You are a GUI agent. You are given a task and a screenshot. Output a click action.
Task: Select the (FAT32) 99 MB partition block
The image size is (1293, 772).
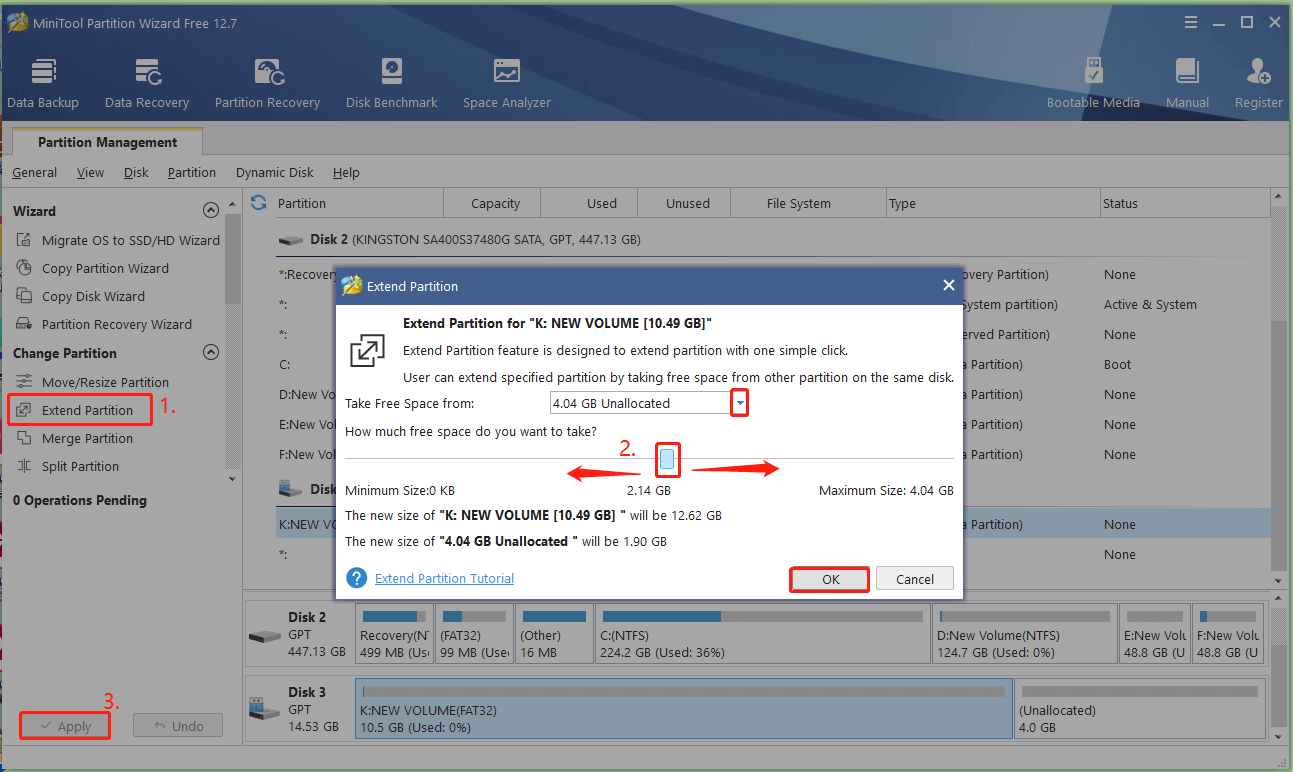click(475, 633)
